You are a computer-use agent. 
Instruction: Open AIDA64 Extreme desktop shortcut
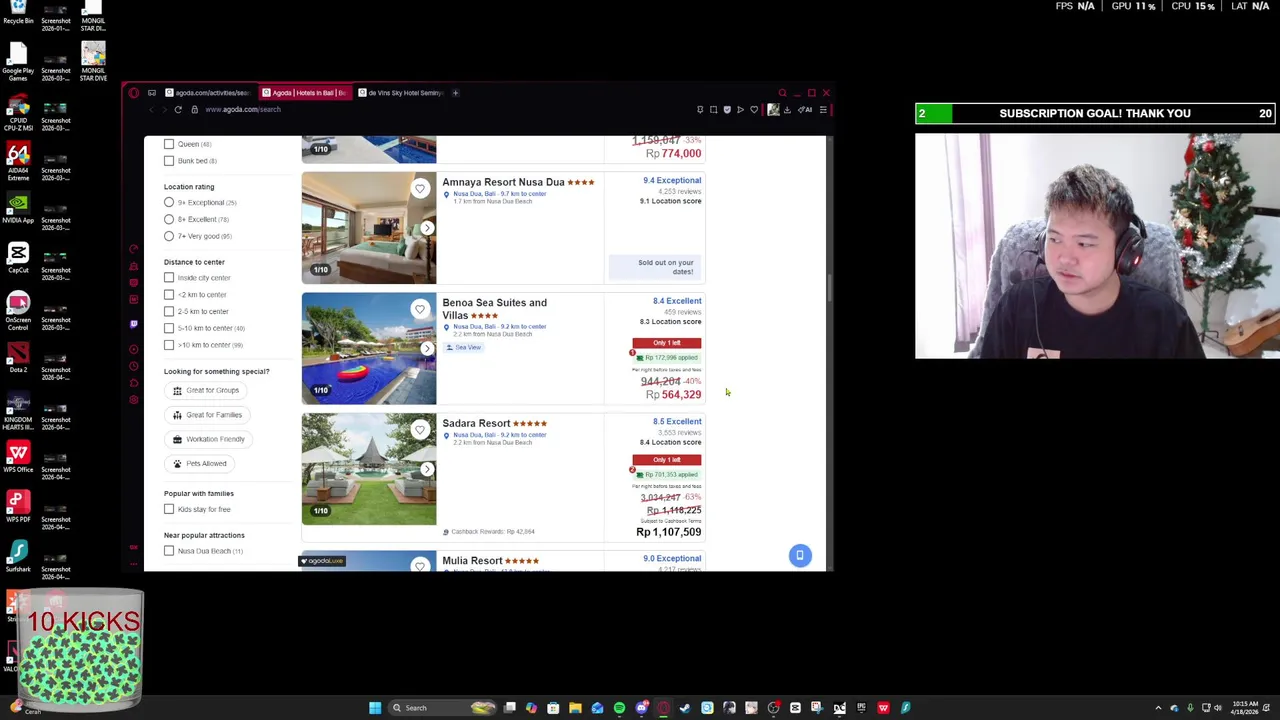[x=18, y=160]
